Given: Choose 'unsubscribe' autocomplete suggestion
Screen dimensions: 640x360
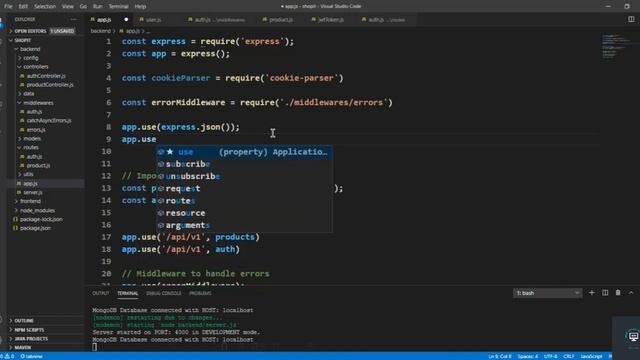Looking at the screenshot, I should pos(244,176).
